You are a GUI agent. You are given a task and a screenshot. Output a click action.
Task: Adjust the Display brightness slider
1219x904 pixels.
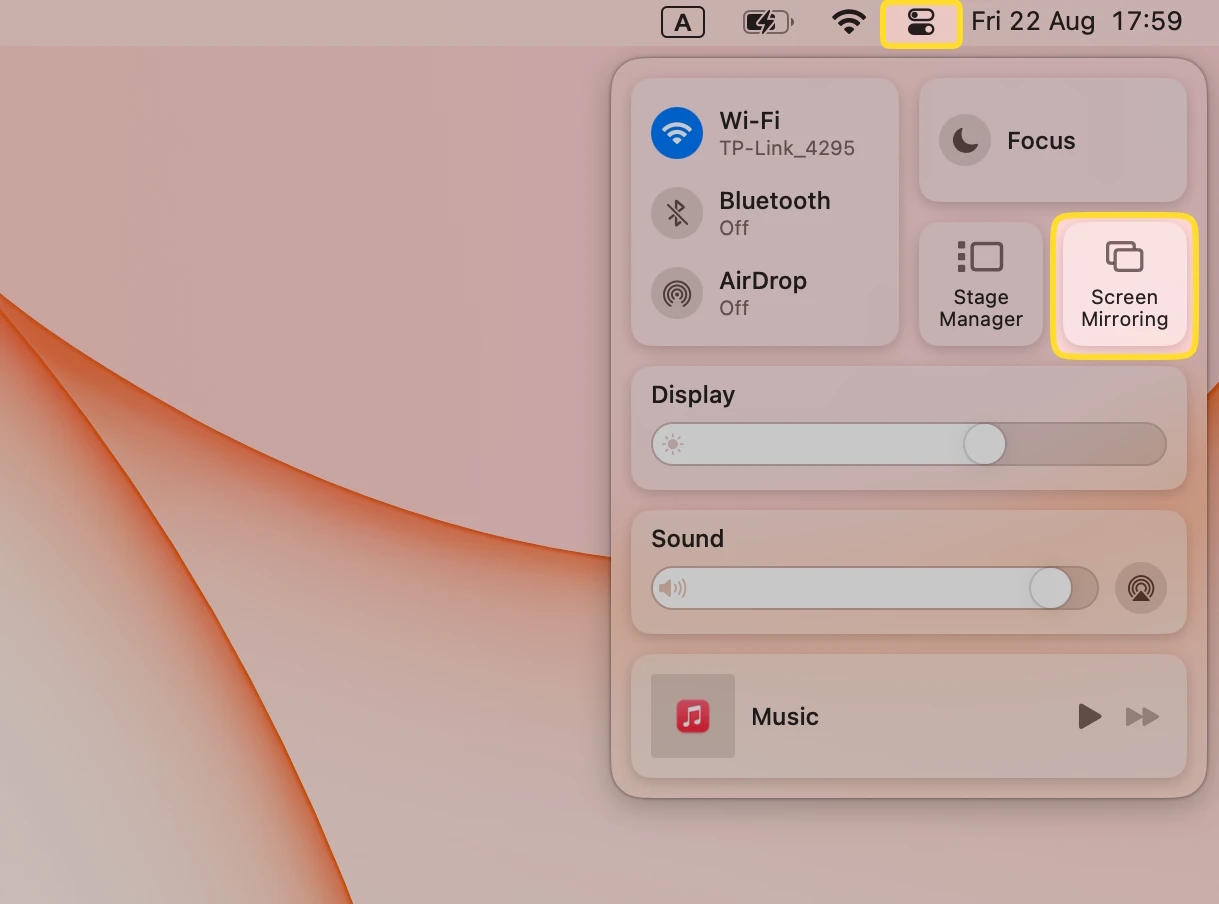coord(984,443)
